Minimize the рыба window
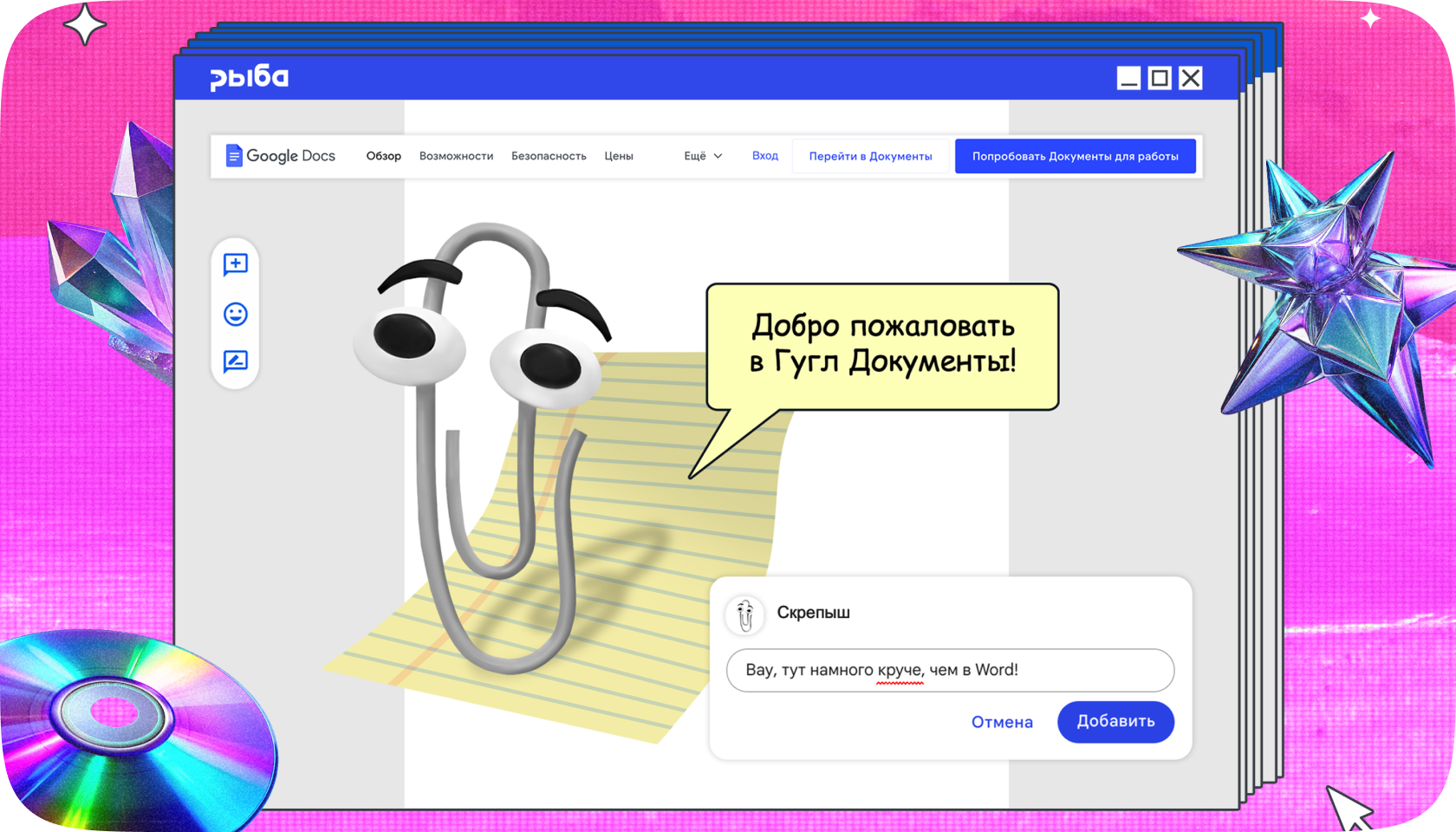1456x832 pixels. tap(1128, 78)
